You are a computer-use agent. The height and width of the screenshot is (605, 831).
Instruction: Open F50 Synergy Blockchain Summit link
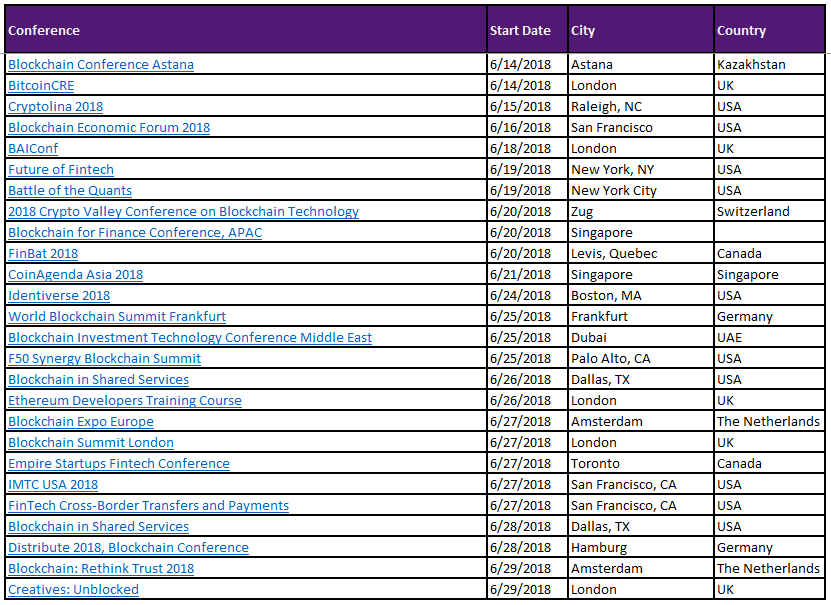(x=104, y=359)
